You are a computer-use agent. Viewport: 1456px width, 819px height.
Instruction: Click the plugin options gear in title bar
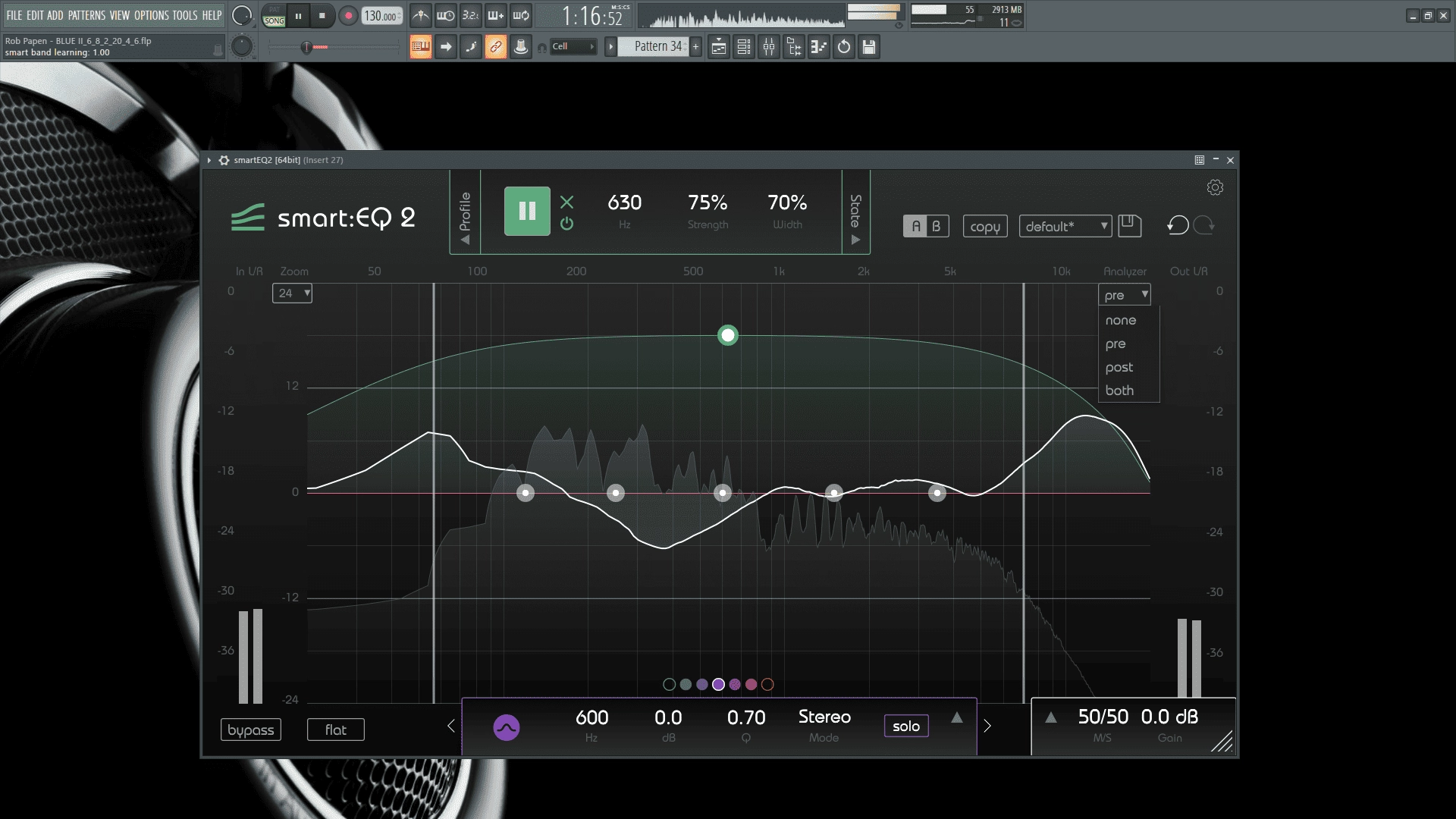[224, 160]
